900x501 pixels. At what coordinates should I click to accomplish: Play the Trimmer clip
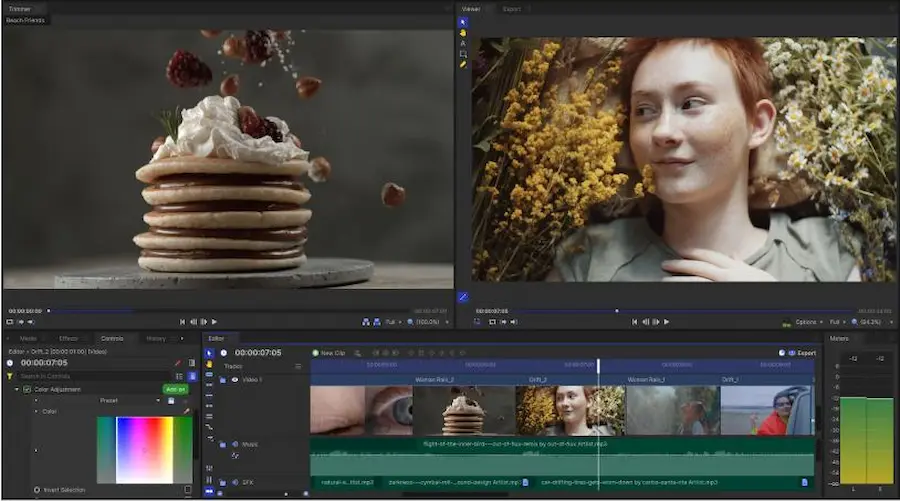point(214,322)
